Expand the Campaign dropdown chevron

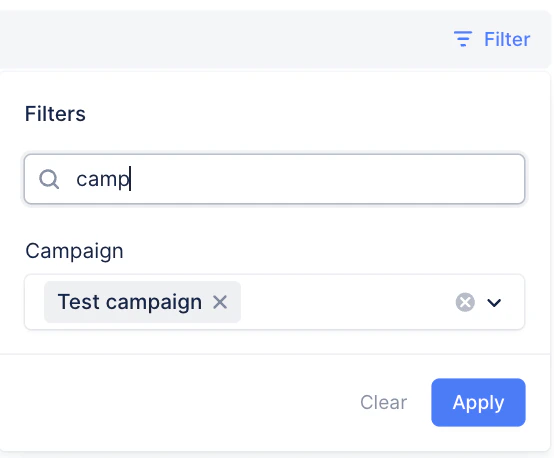[494, 303]
